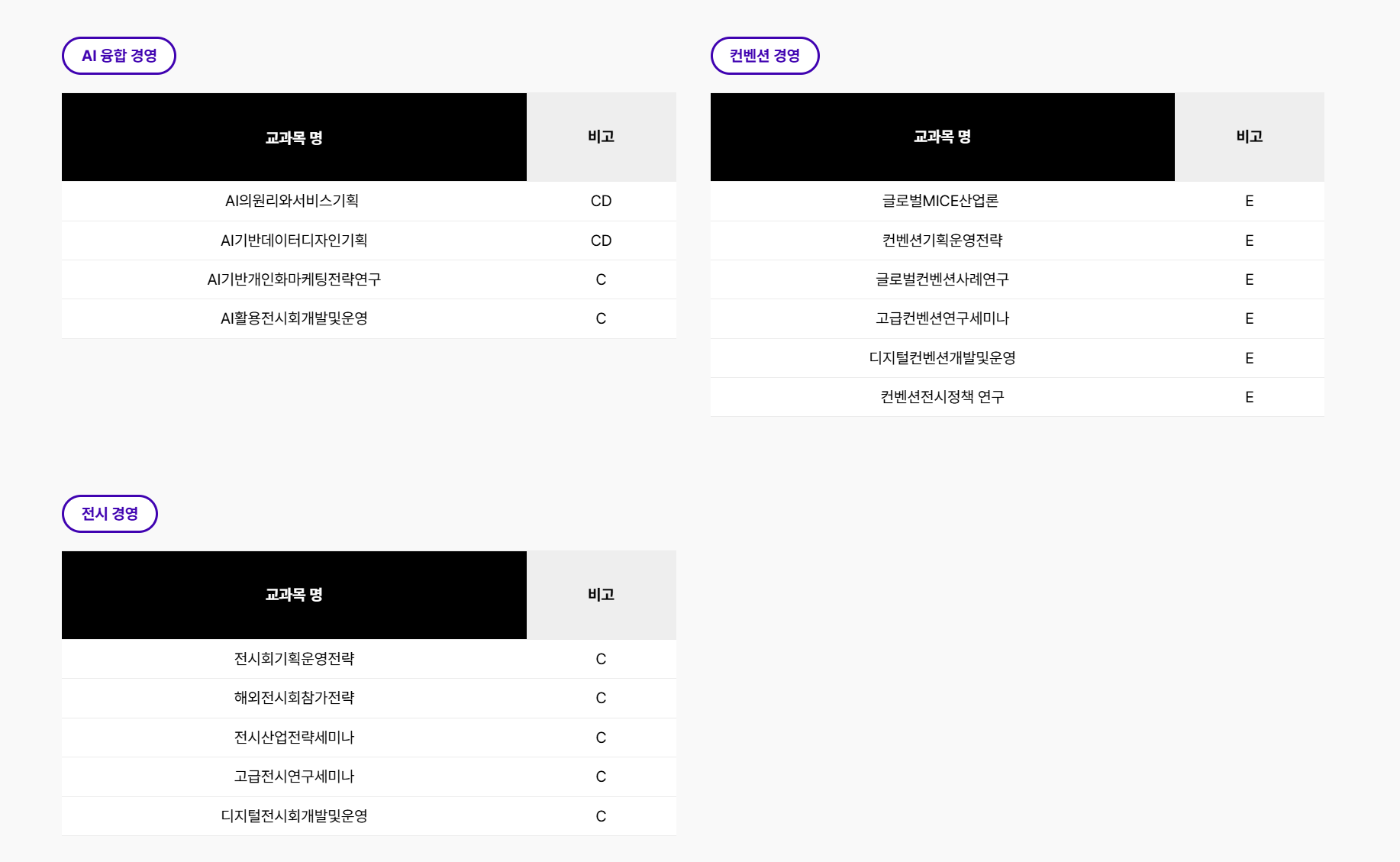This screenshot has width=1400, height=862.
Task: Click the 디지털컨벤션개발및운영 course name
Action: (x=941, y=357)
